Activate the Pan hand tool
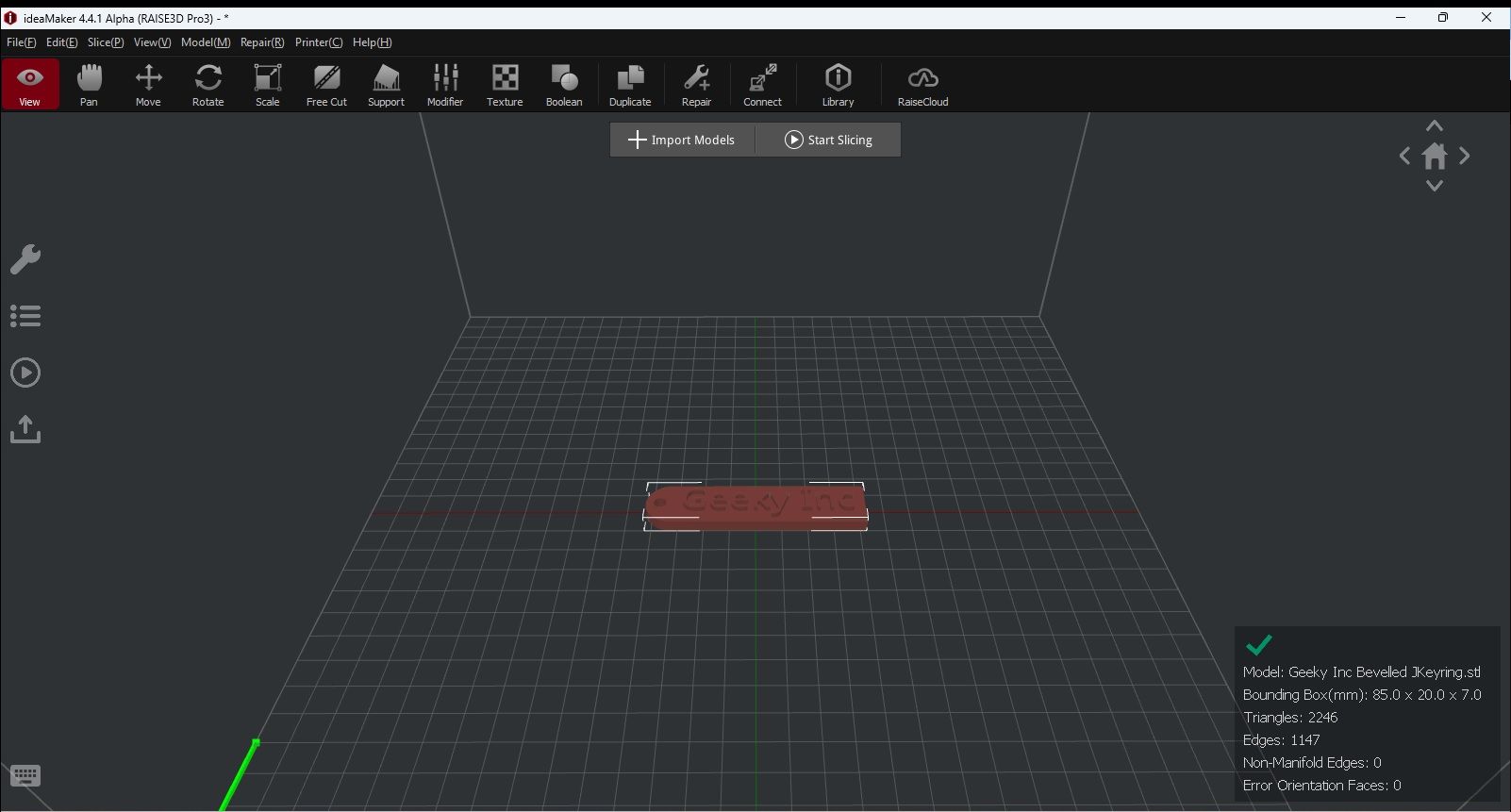This screenshot has height=812, width=1511. pyautogui.click(x=89, y=84)
